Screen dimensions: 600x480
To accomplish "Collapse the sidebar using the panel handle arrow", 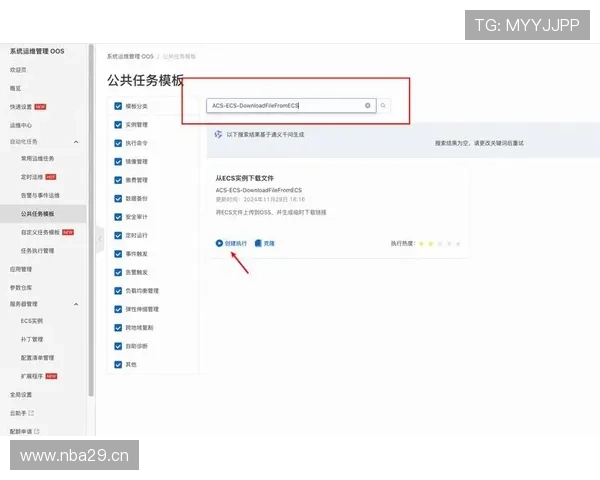I will (100, 239).
